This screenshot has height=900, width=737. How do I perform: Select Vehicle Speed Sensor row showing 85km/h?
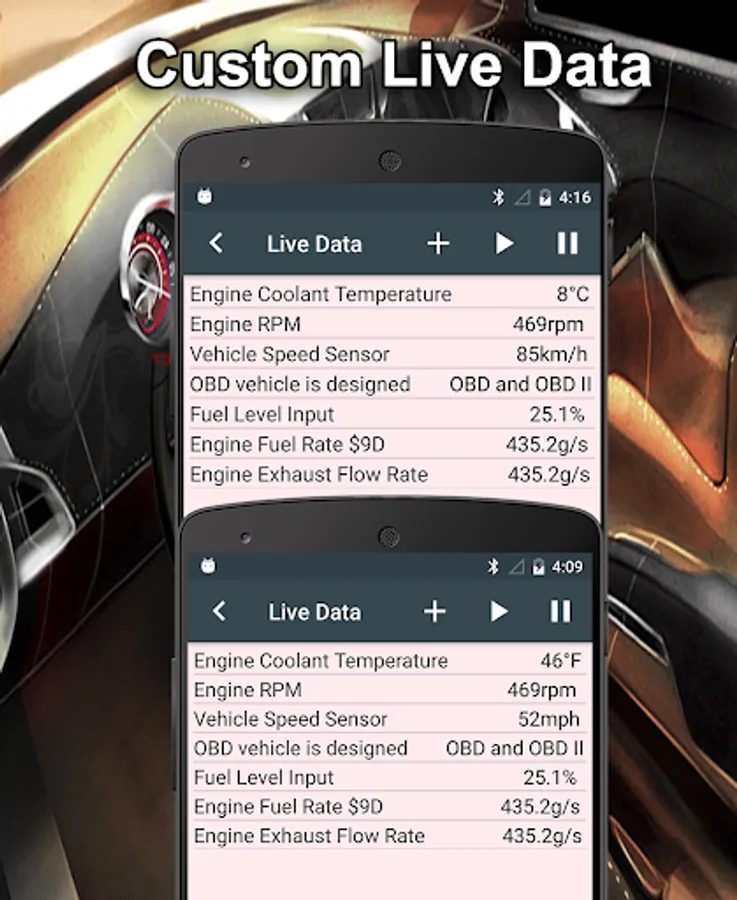[x=391, y=354]
